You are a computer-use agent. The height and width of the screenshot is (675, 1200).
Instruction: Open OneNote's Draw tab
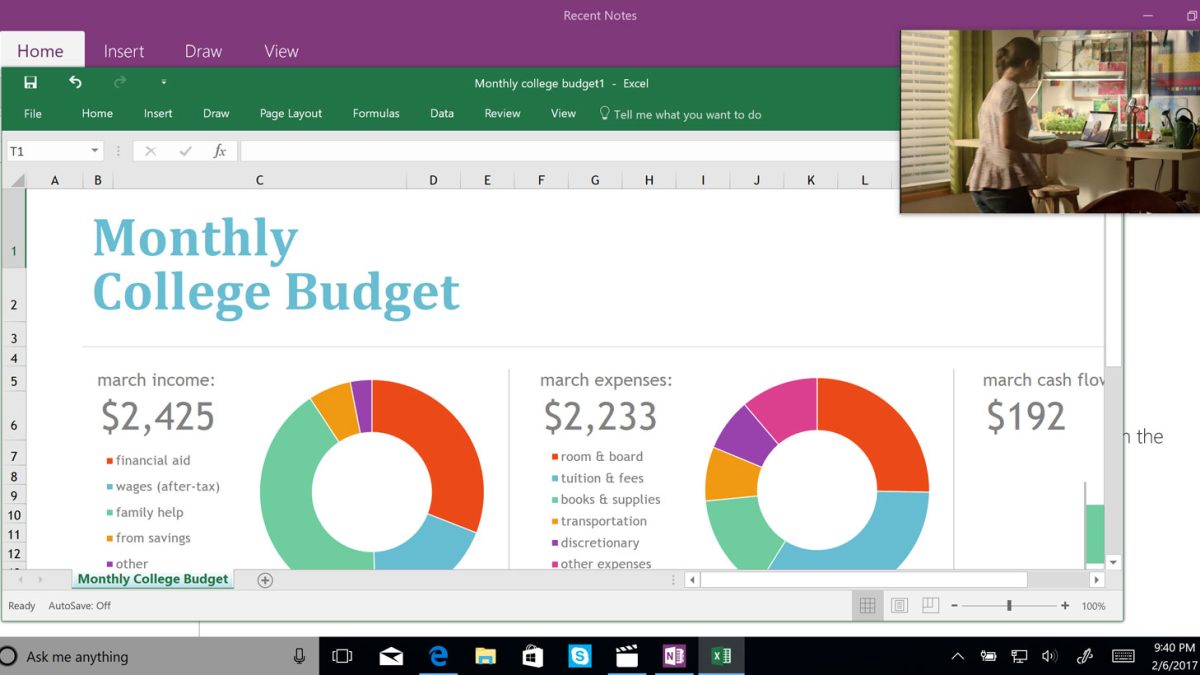[x=203, y=51]
